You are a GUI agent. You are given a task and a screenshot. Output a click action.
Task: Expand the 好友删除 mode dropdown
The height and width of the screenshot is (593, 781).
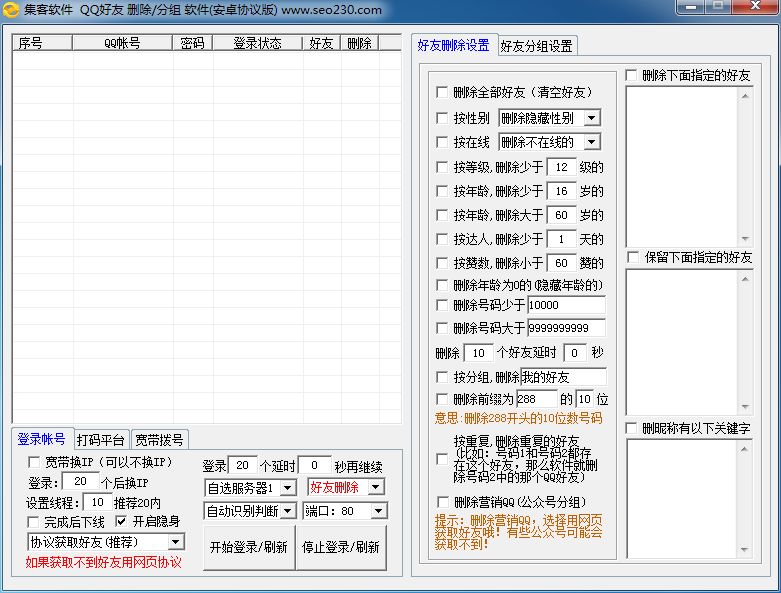coord(376,487)
